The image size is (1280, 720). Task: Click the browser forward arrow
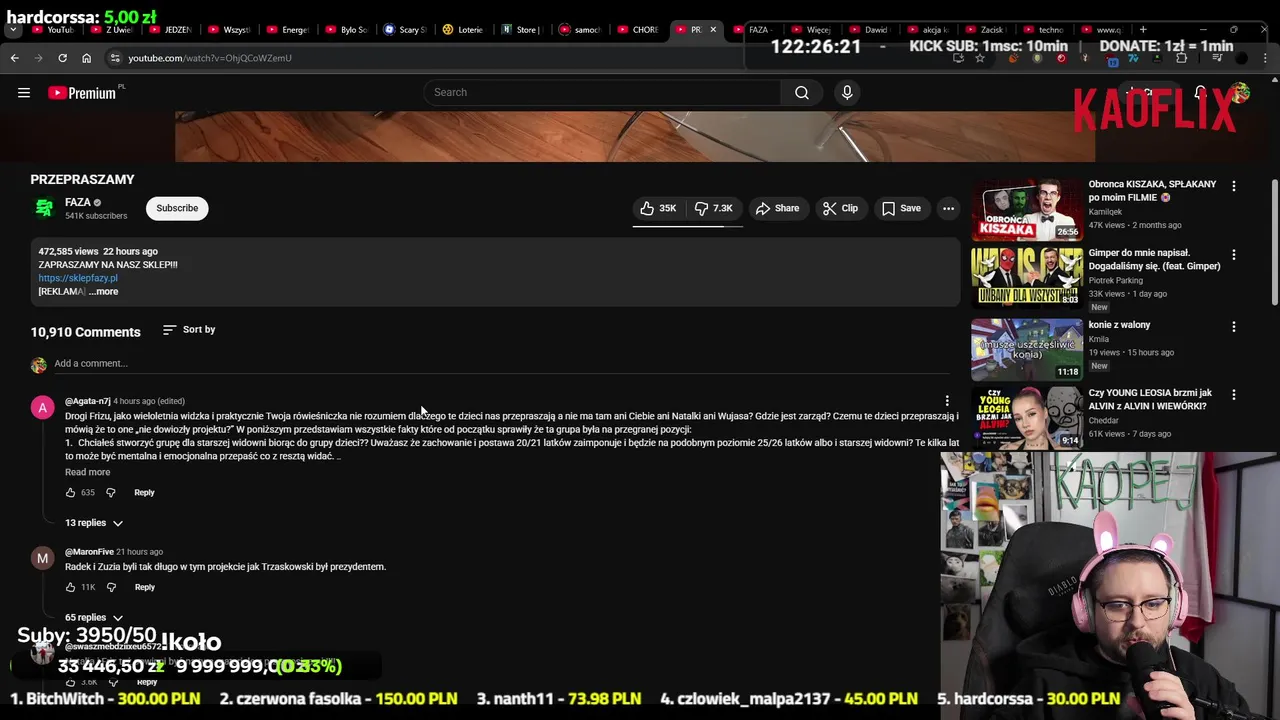[x=38, y=58]
